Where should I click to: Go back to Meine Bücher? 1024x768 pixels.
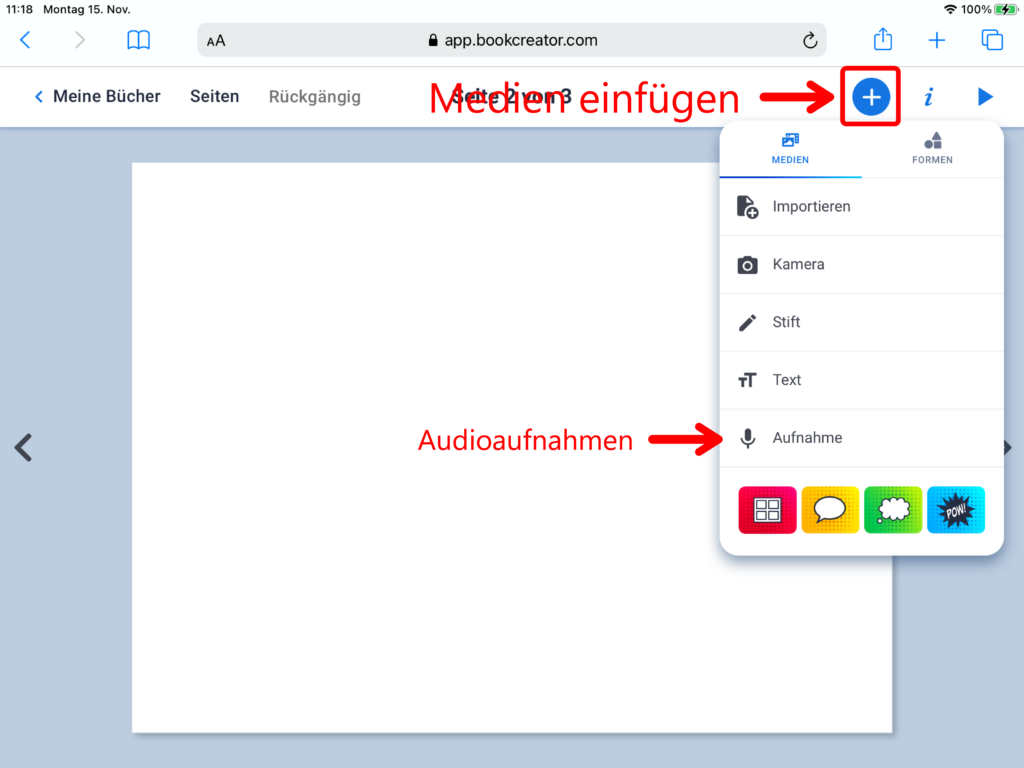click(97, 97)
